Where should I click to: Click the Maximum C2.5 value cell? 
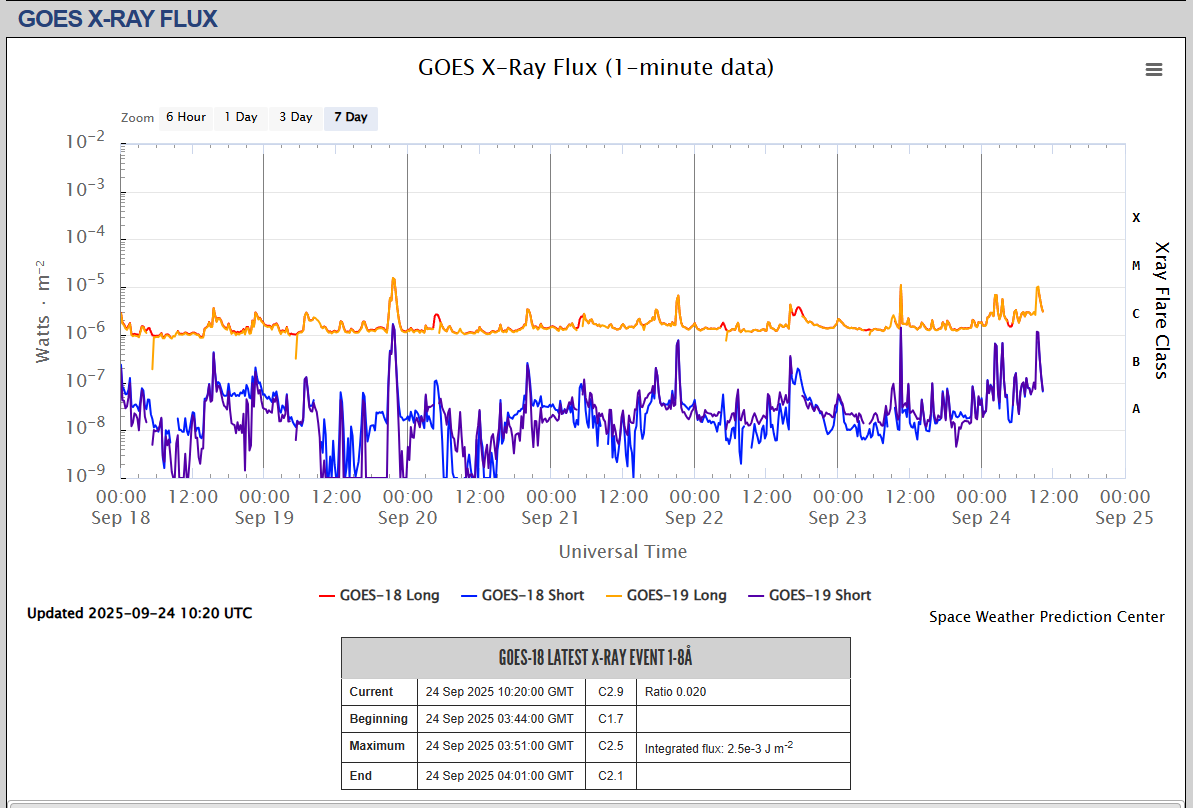(611, 746)
